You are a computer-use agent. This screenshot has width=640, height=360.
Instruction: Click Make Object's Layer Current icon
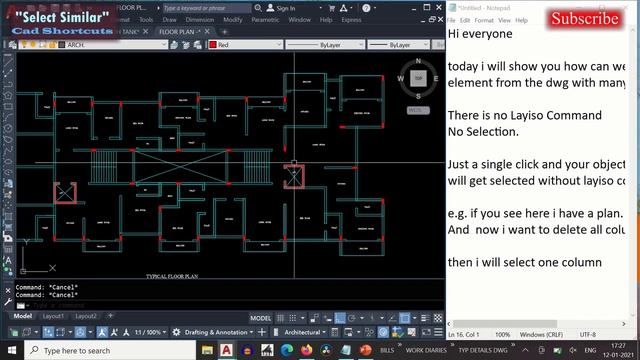point(174,45)
